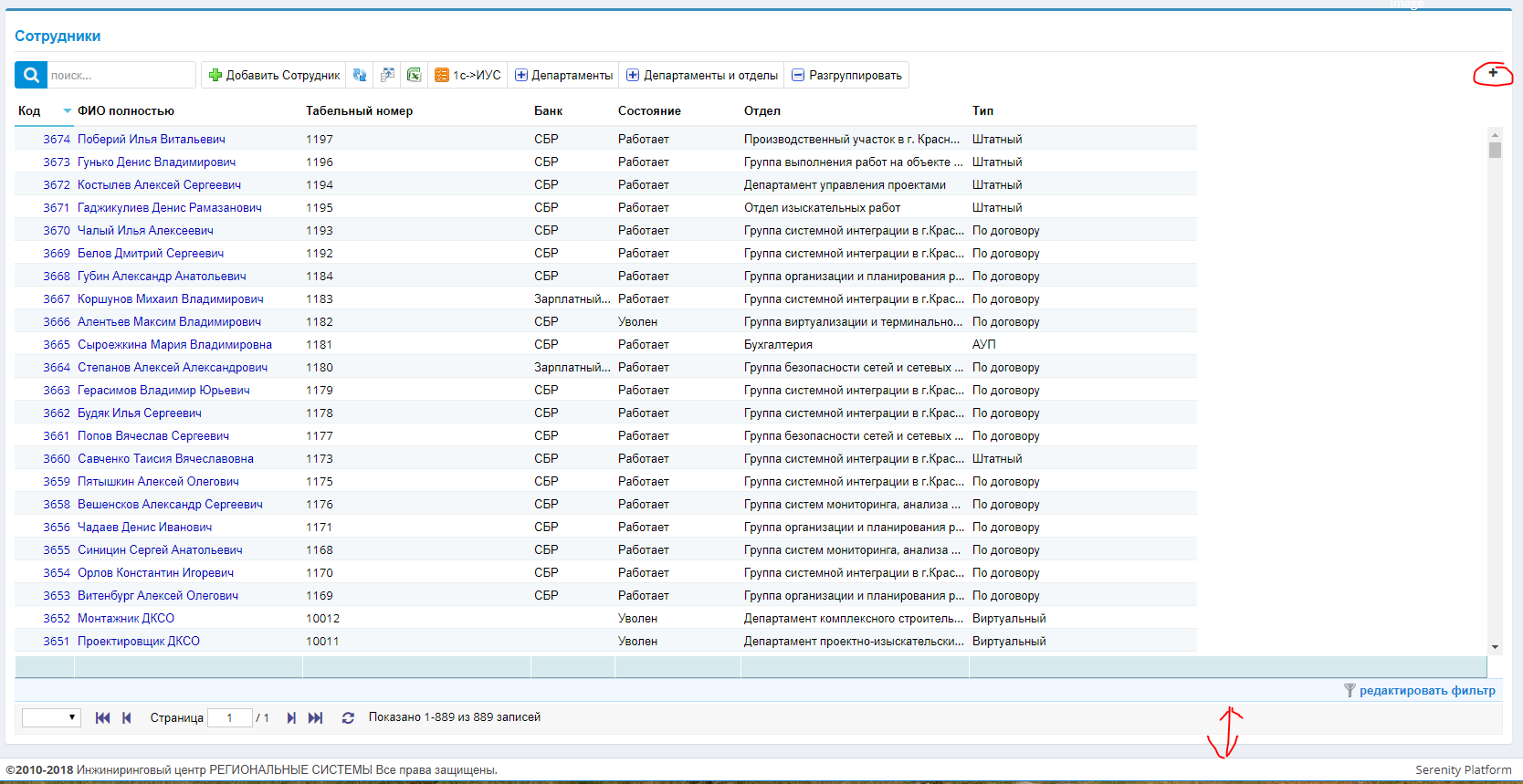The width and height of the screenshot is (1523, 784).
Task: Click the АУП type cell
Action: 984,344
